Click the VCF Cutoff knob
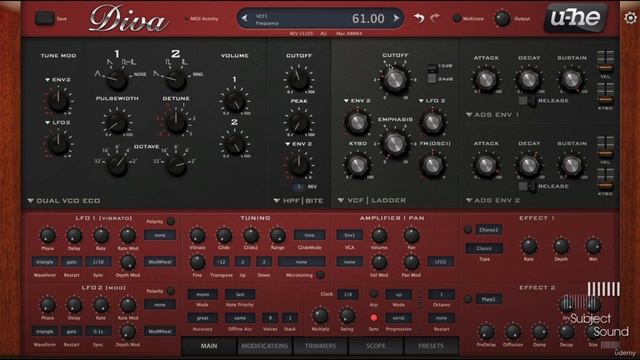640x360 pixels. click(x=395, y=79)
